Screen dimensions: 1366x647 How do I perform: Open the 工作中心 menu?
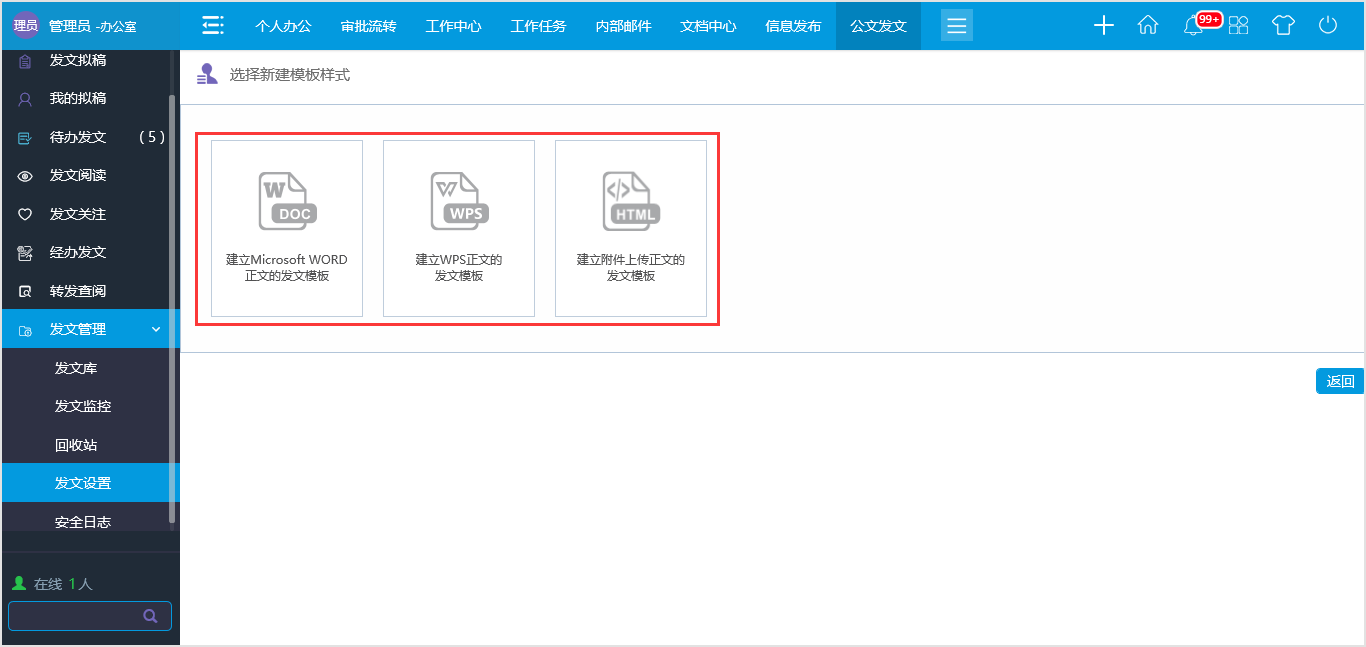point(453,24)
